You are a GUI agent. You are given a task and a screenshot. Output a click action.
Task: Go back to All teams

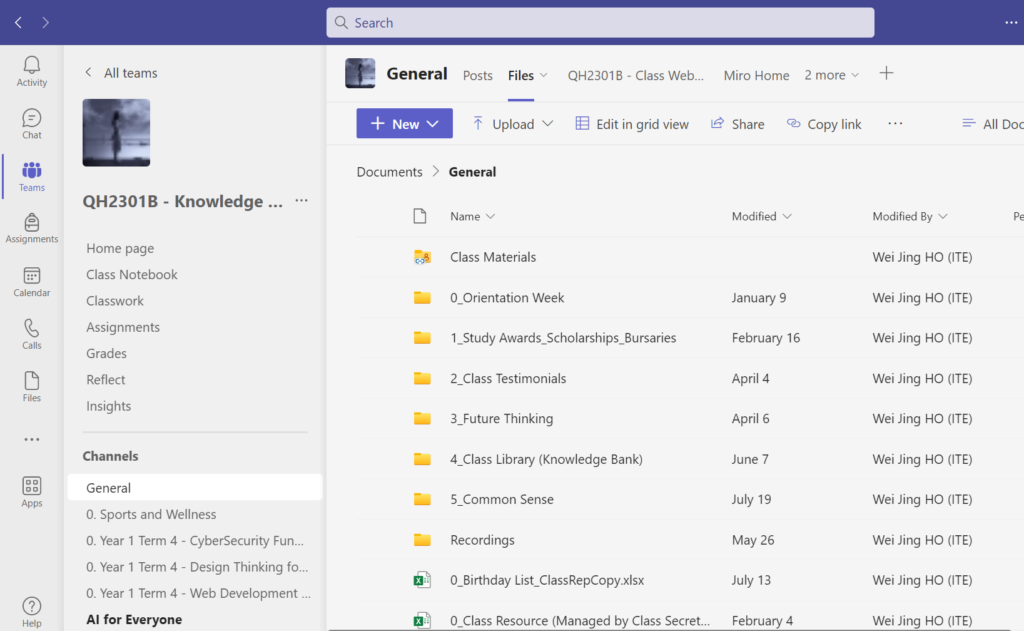(x=120, y=73)
